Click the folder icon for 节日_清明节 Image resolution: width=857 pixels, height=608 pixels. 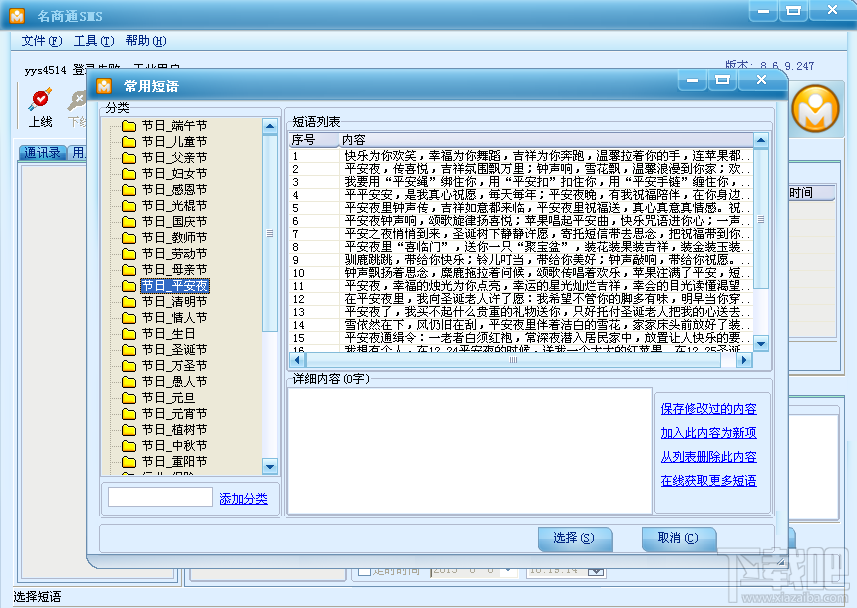(x=129, y=302)
